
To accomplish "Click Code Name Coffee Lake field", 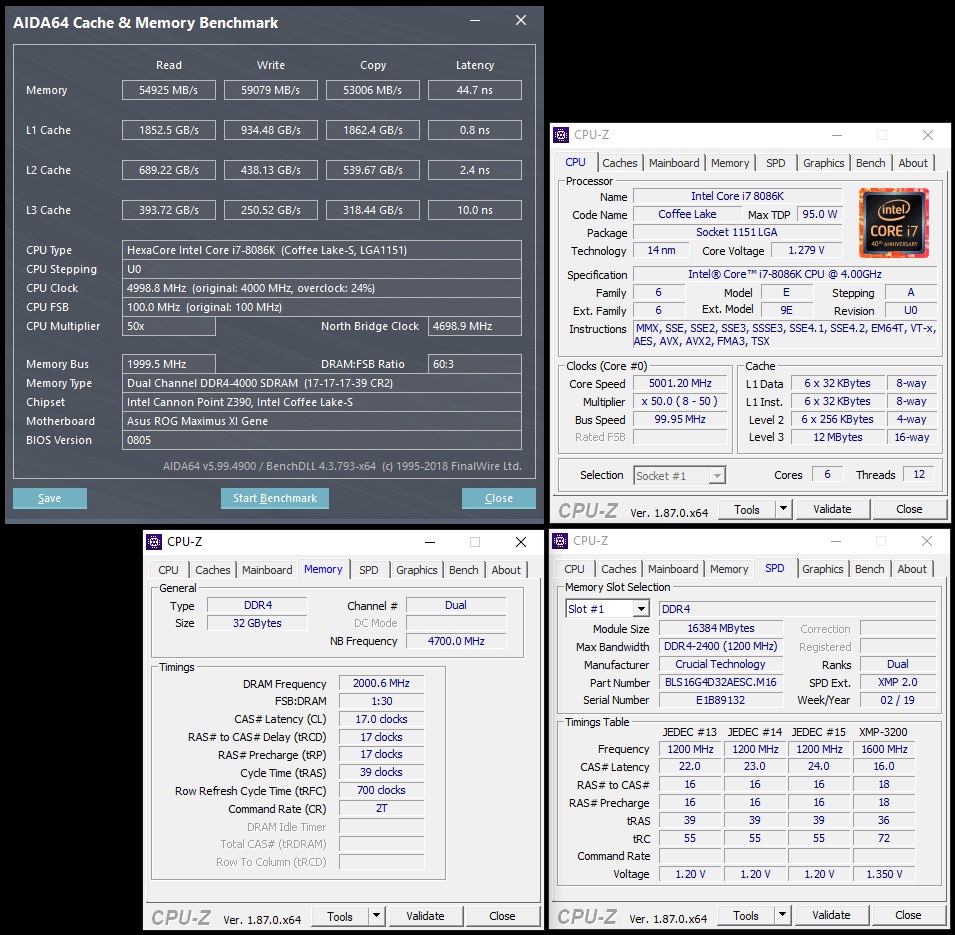I will (x=687, y=214).
